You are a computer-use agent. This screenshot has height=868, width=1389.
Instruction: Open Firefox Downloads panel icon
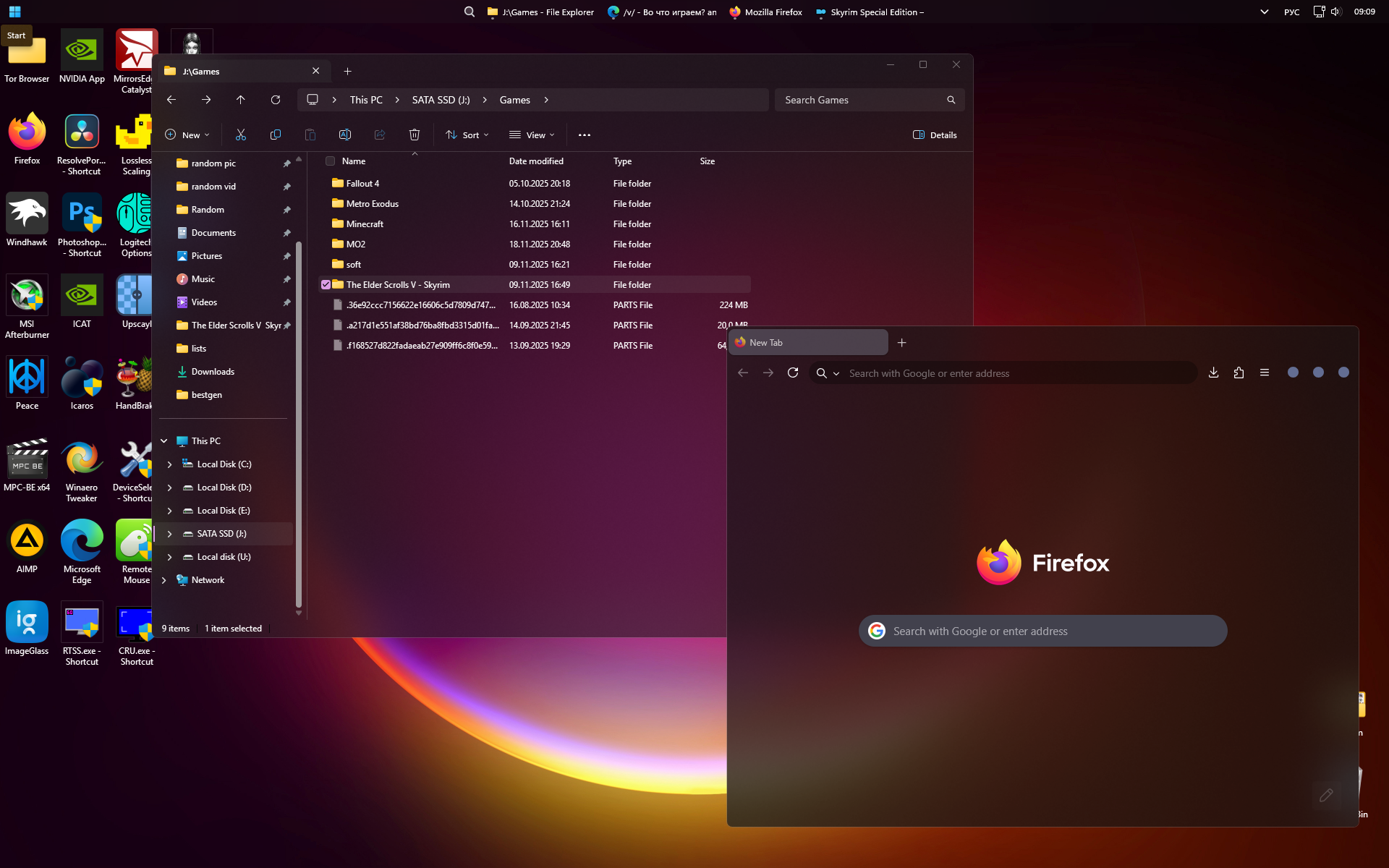click(1213, 373)
